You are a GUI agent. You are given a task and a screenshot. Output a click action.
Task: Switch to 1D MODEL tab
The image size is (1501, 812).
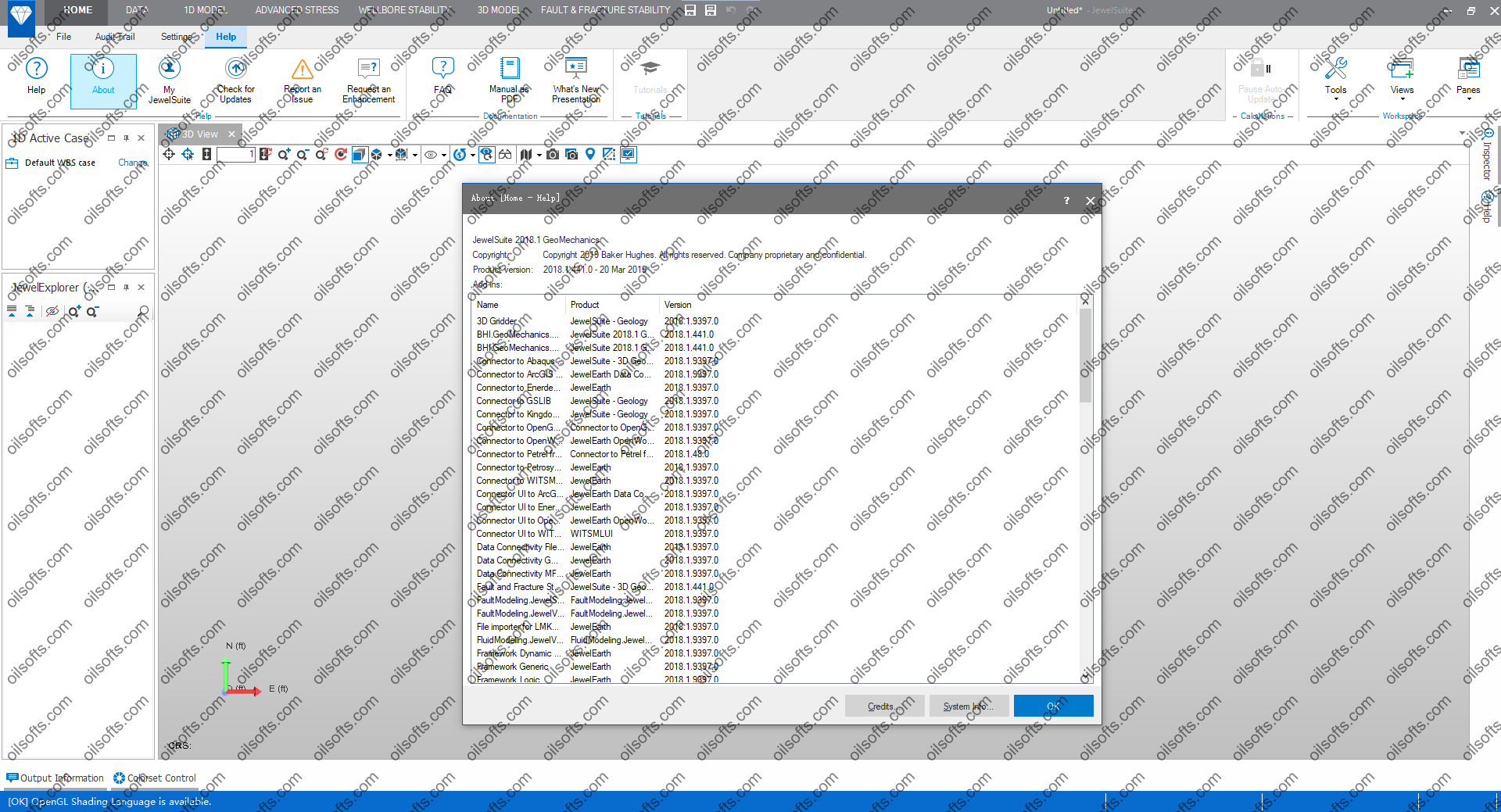[x=206, y=10]
